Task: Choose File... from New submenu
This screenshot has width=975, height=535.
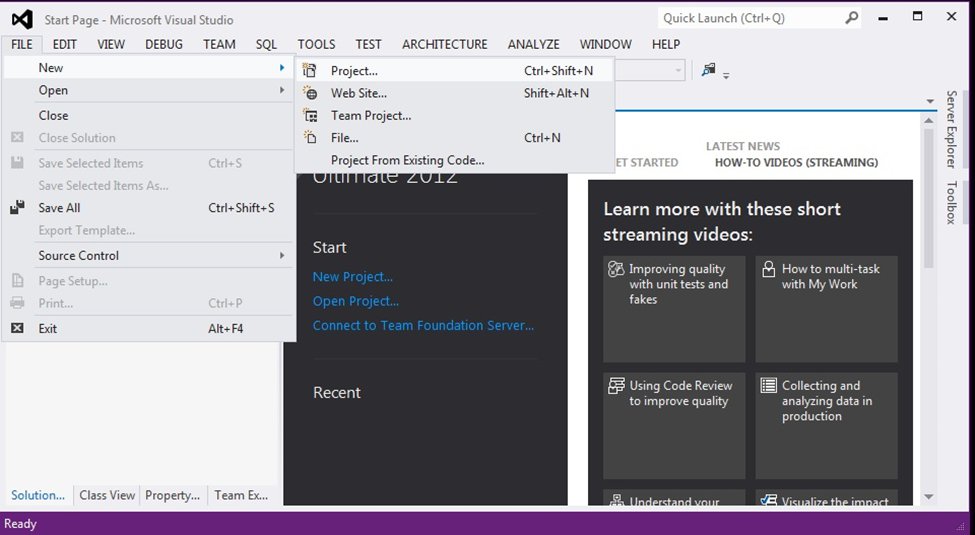Action: click(x=455, y=138)
